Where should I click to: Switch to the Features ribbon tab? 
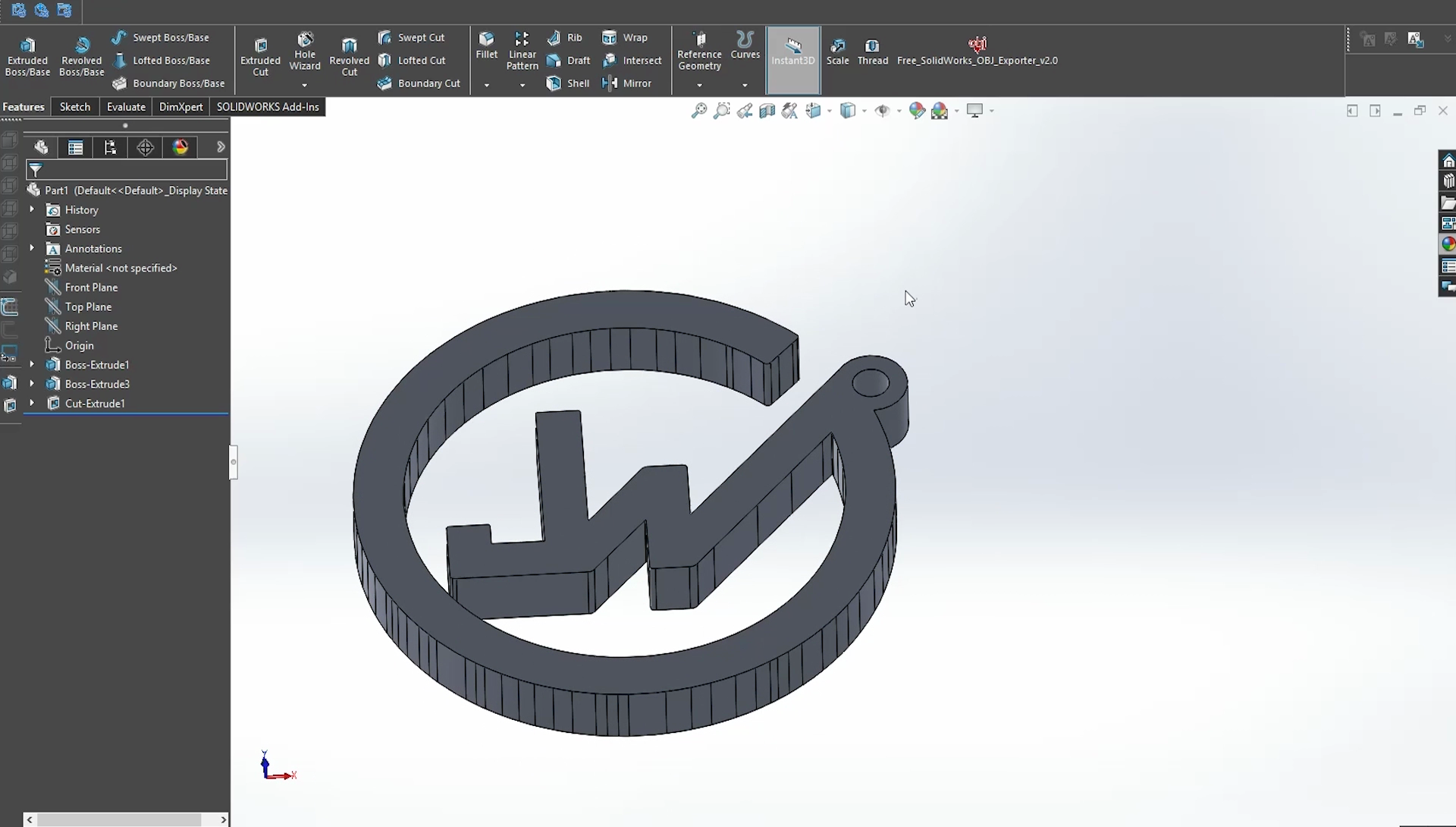click(24, 107)
